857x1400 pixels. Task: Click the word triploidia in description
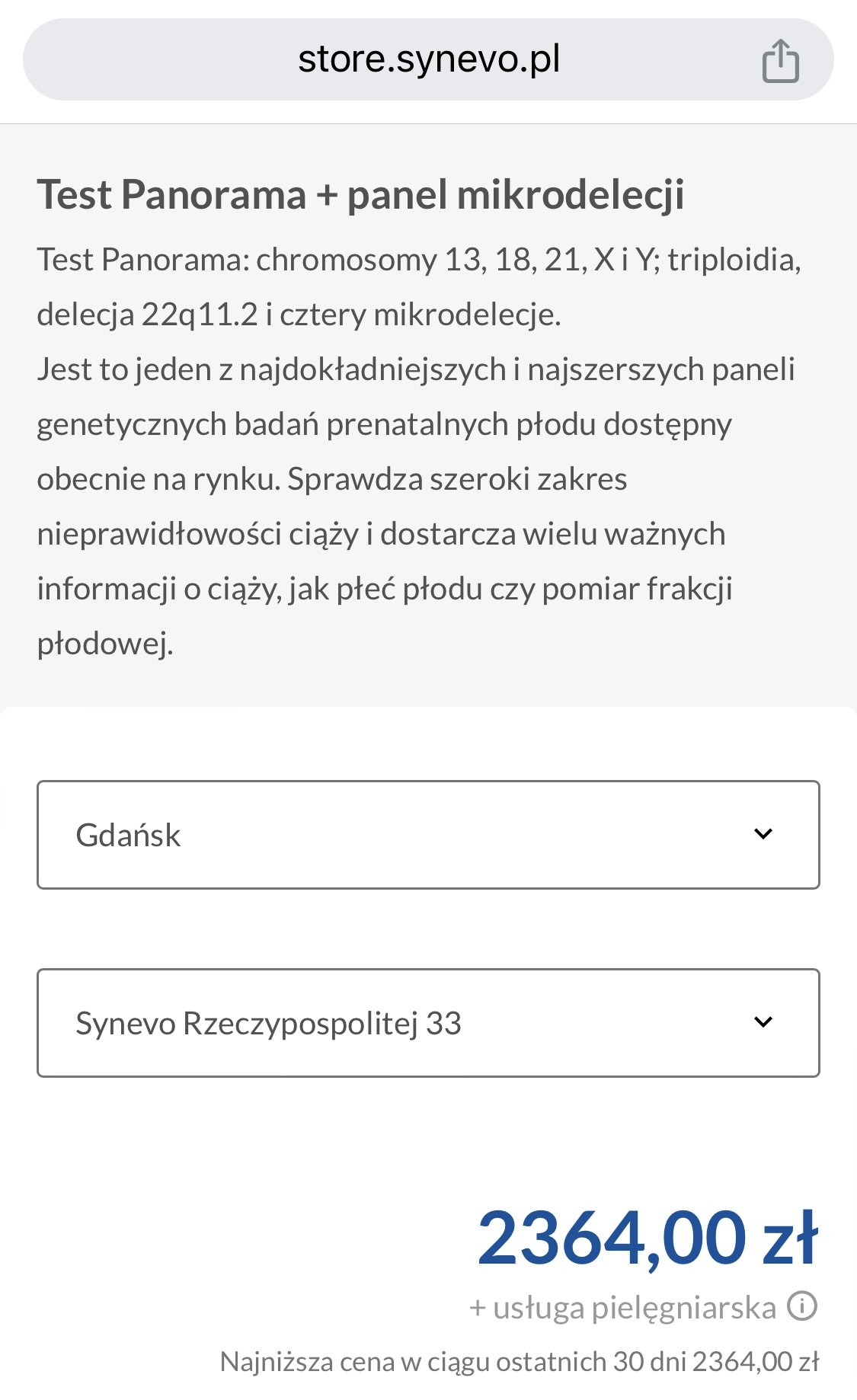pos(734,260)
